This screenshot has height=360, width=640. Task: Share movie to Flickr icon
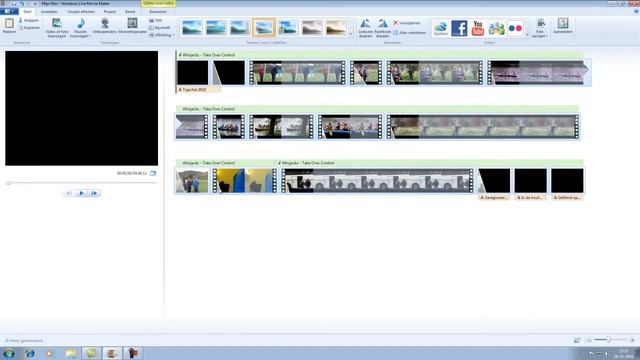pos(516,28)
